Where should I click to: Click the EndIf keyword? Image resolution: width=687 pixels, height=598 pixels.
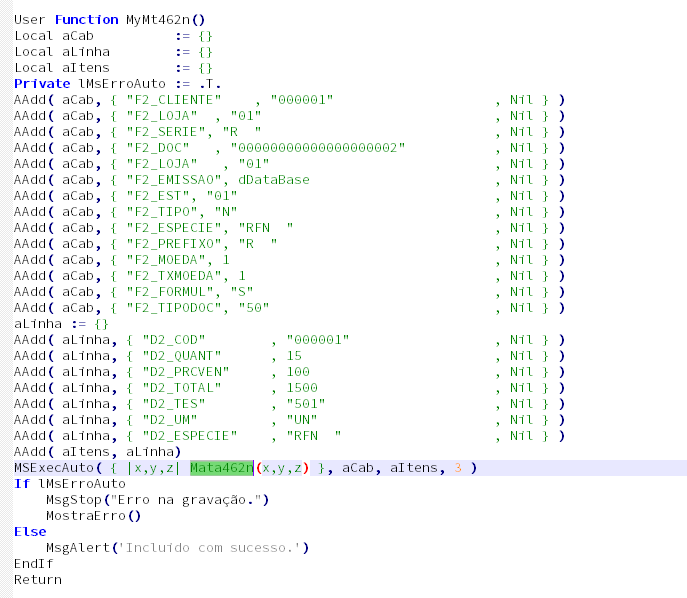pos(34,564)
